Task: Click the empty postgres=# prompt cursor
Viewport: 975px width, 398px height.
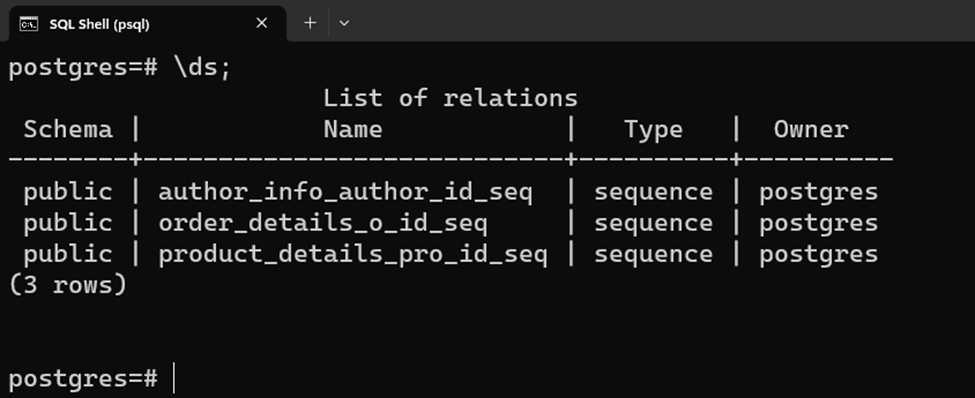Action: click(174, 379)
